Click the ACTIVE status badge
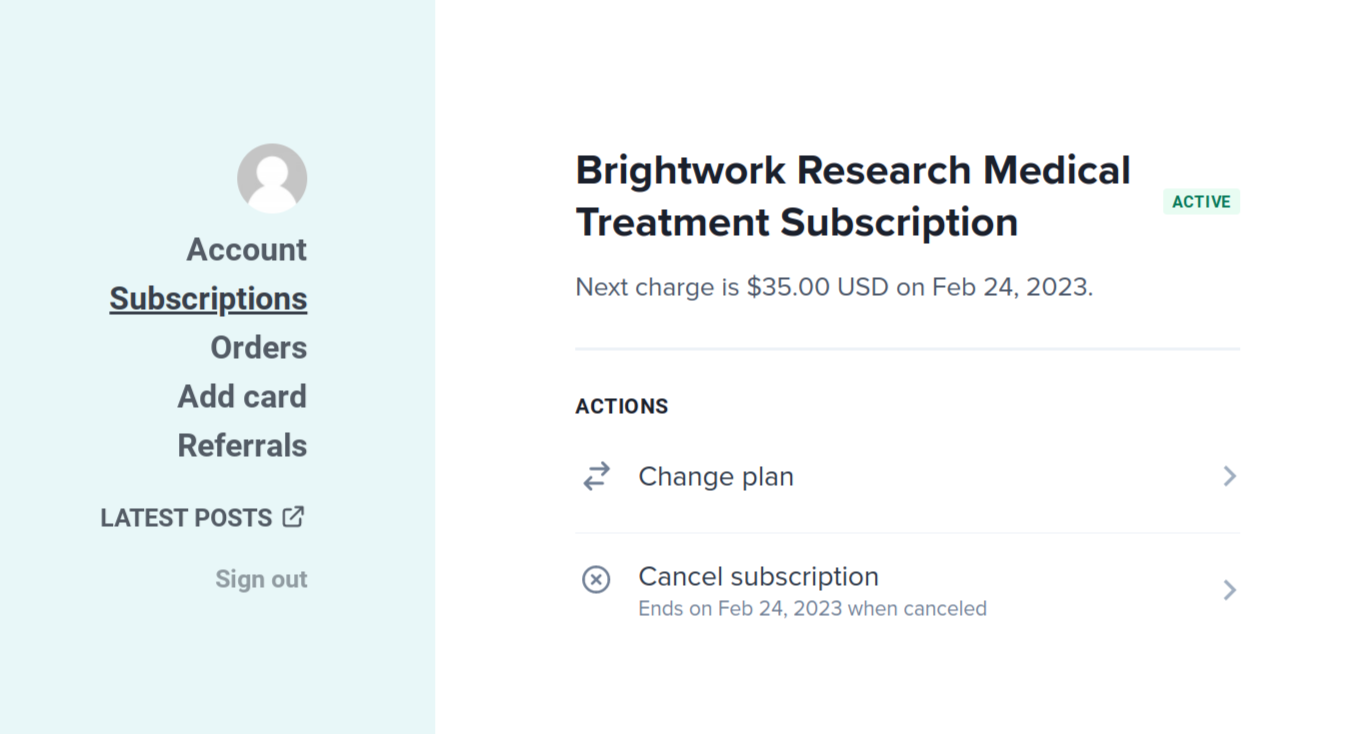 1201,201
